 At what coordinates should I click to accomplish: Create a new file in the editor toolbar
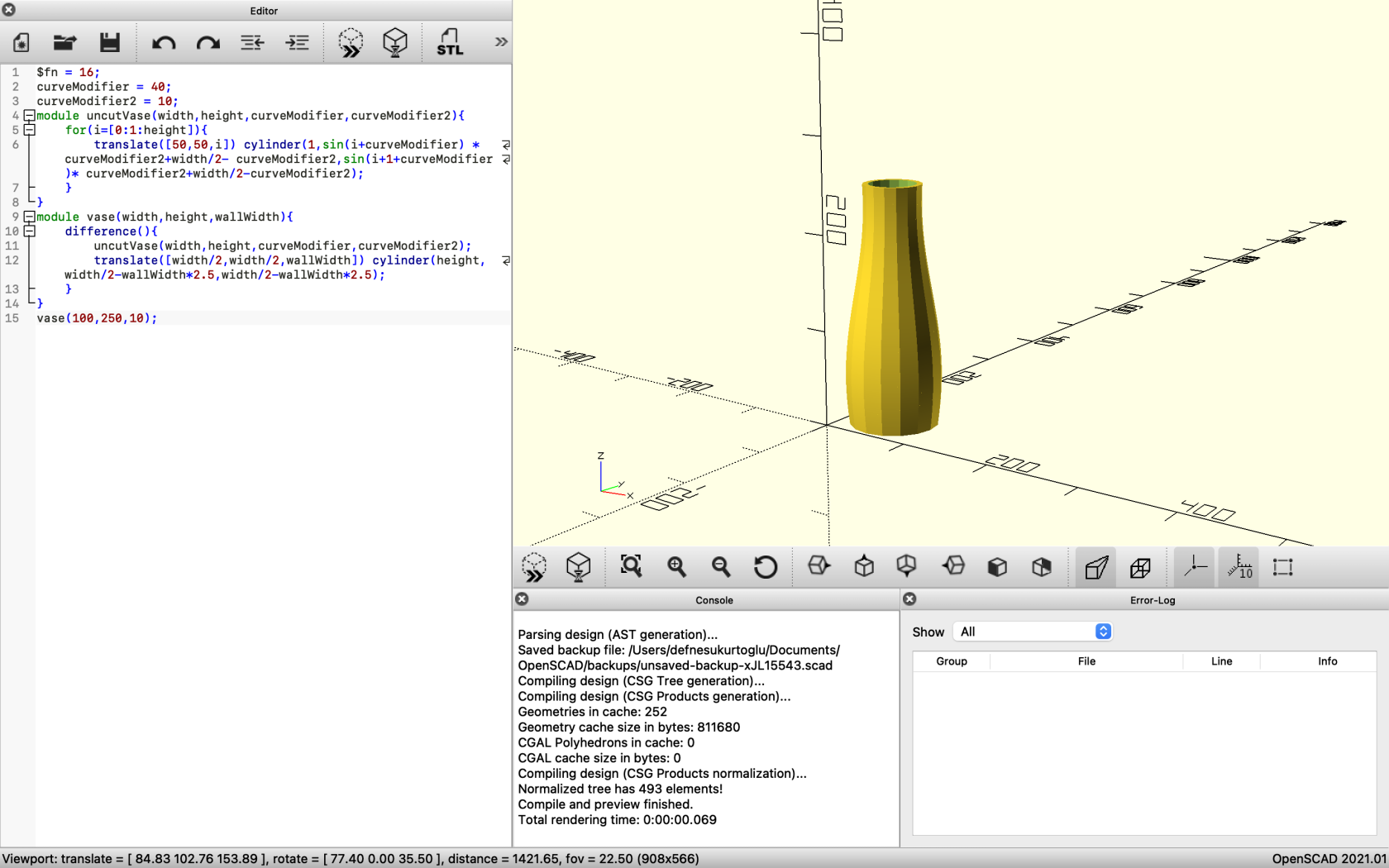[x=21, y=42]
